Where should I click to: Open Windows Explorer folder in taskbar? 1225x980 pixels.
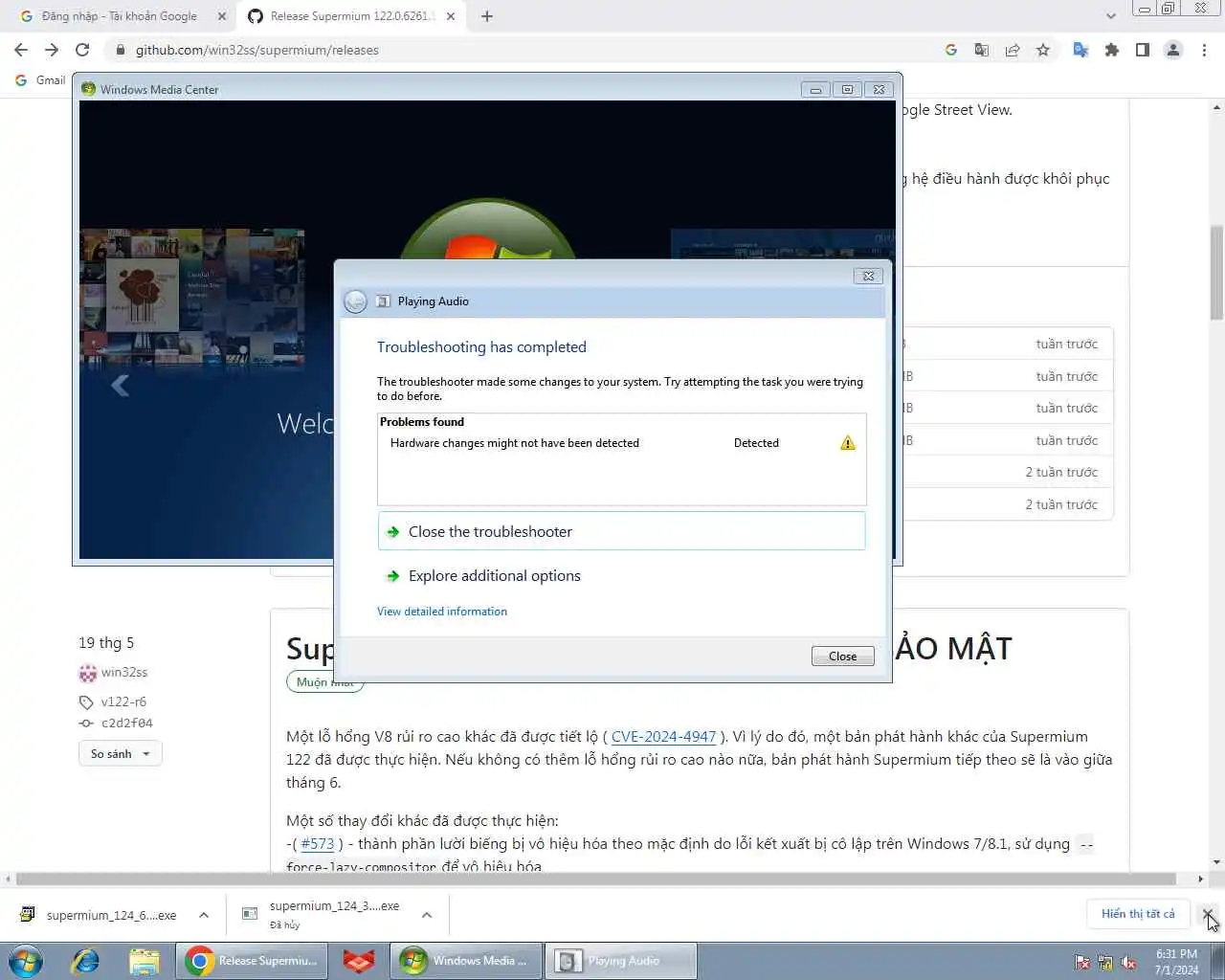point(144,961)
